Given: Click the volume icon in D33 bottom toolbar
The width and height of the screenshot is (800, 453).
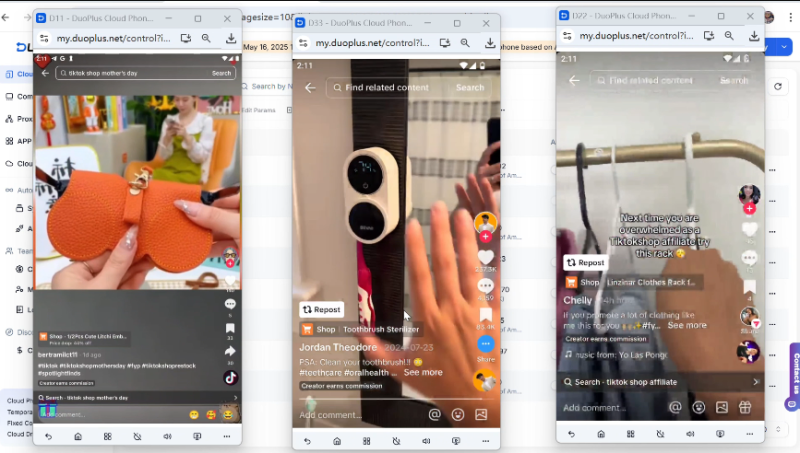Looking at the screenshot, I should [x=426, y=441].
